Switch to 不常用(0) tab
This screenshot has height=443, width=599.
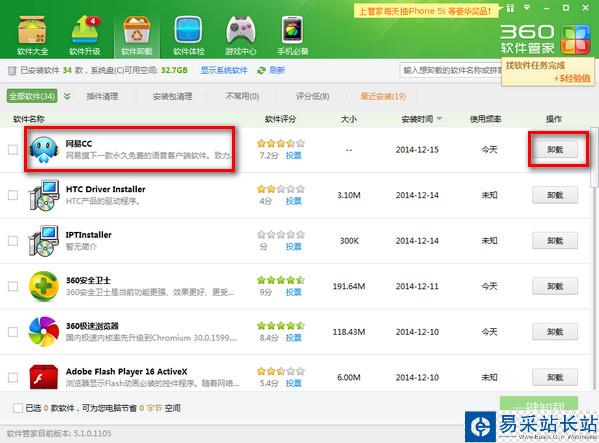click(242, 96)
